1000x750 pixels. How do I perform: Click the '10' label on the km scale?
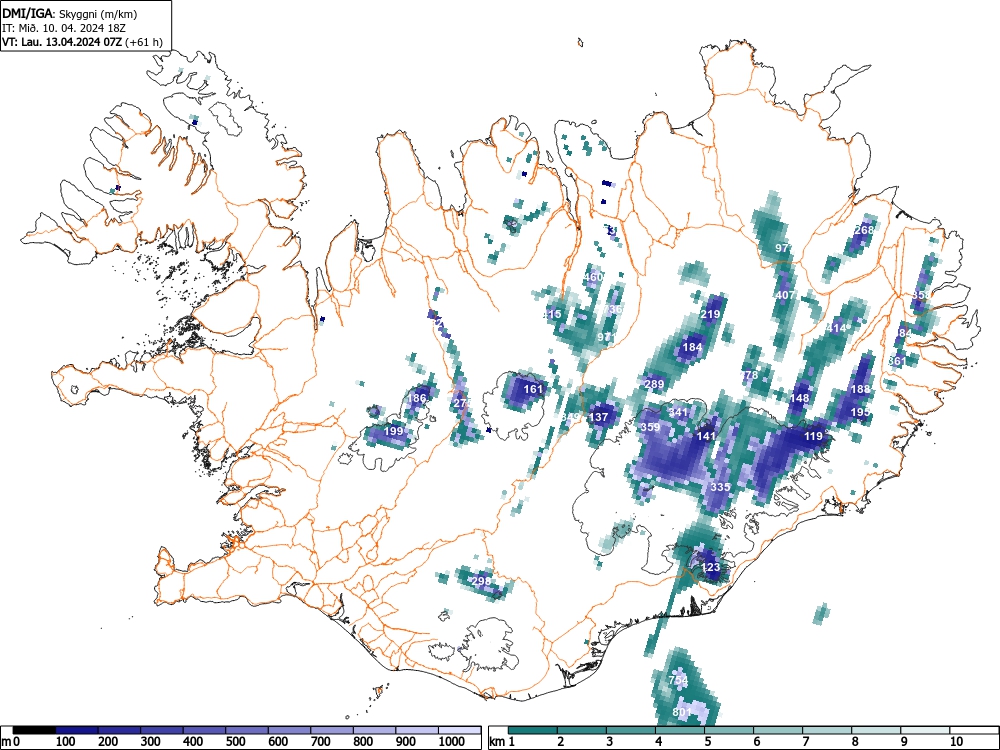click(956, 742)
